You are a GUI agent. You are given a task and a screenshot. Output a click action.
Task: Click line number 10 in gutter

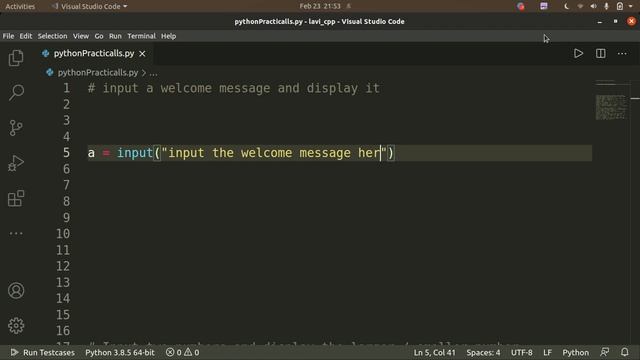click(63, 234)
